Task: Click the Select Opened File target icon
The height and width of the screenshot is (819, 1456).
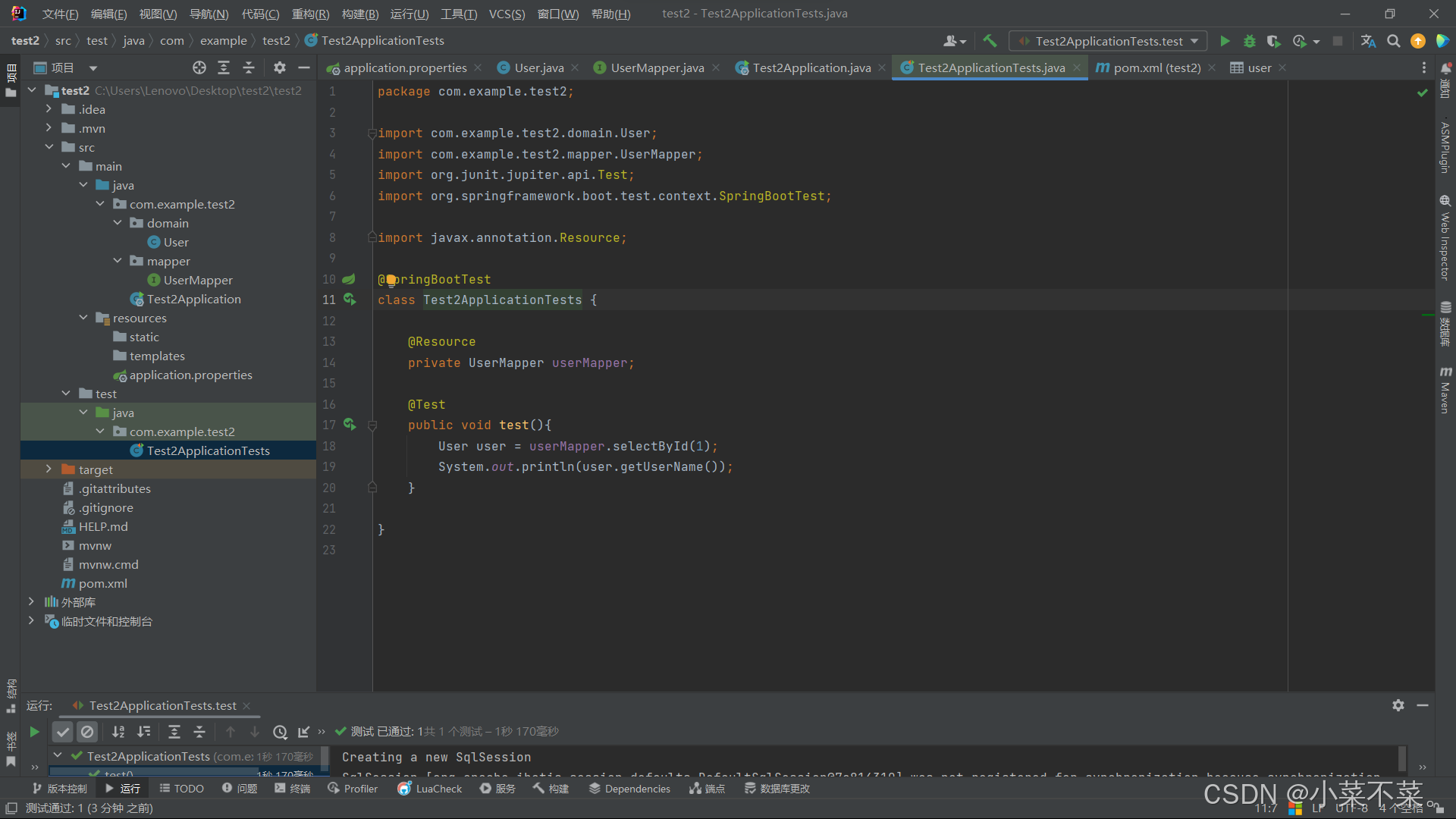Action: click(x=199, y=67)
